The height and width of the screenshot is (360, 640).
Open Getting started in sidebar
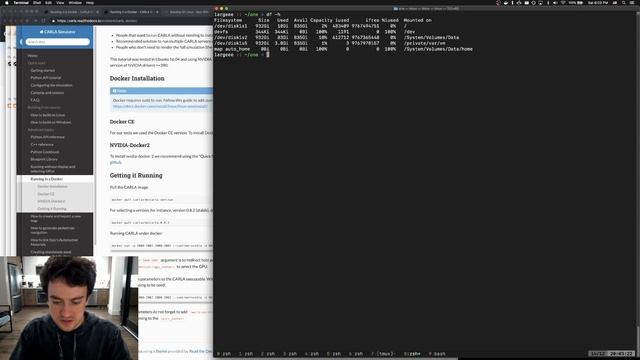pos(42,71)
